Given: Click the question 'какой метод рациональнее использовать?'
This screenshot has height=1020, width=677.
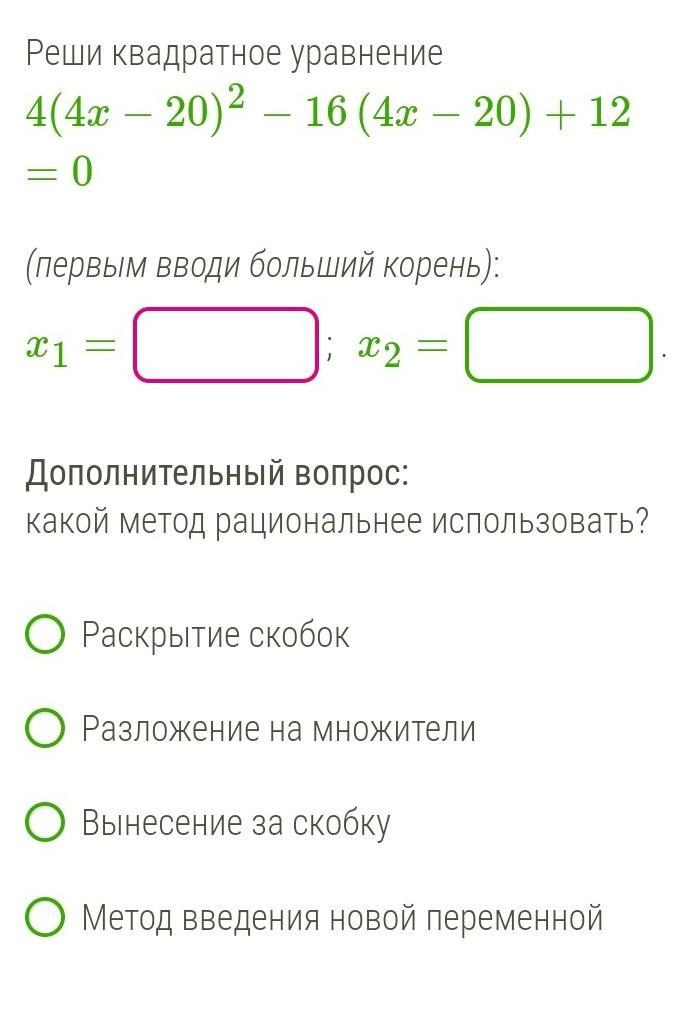Looking at the screenshot, I should click(337, 520).
